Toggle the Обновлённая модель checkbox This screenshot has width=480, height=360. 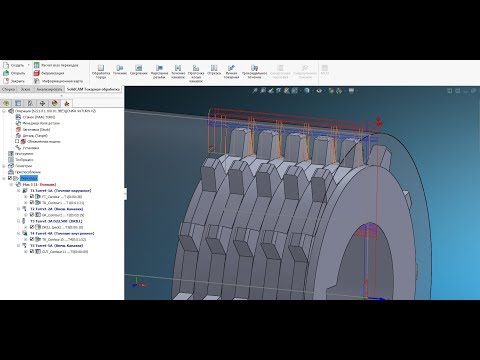17,141
